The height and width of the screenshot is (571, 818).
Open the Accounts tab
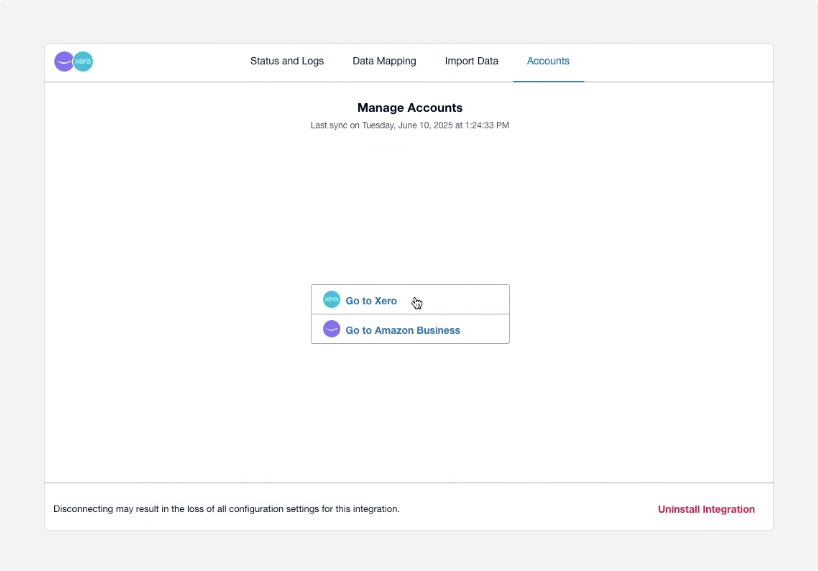pyautogui.click(x=548, y=61)
